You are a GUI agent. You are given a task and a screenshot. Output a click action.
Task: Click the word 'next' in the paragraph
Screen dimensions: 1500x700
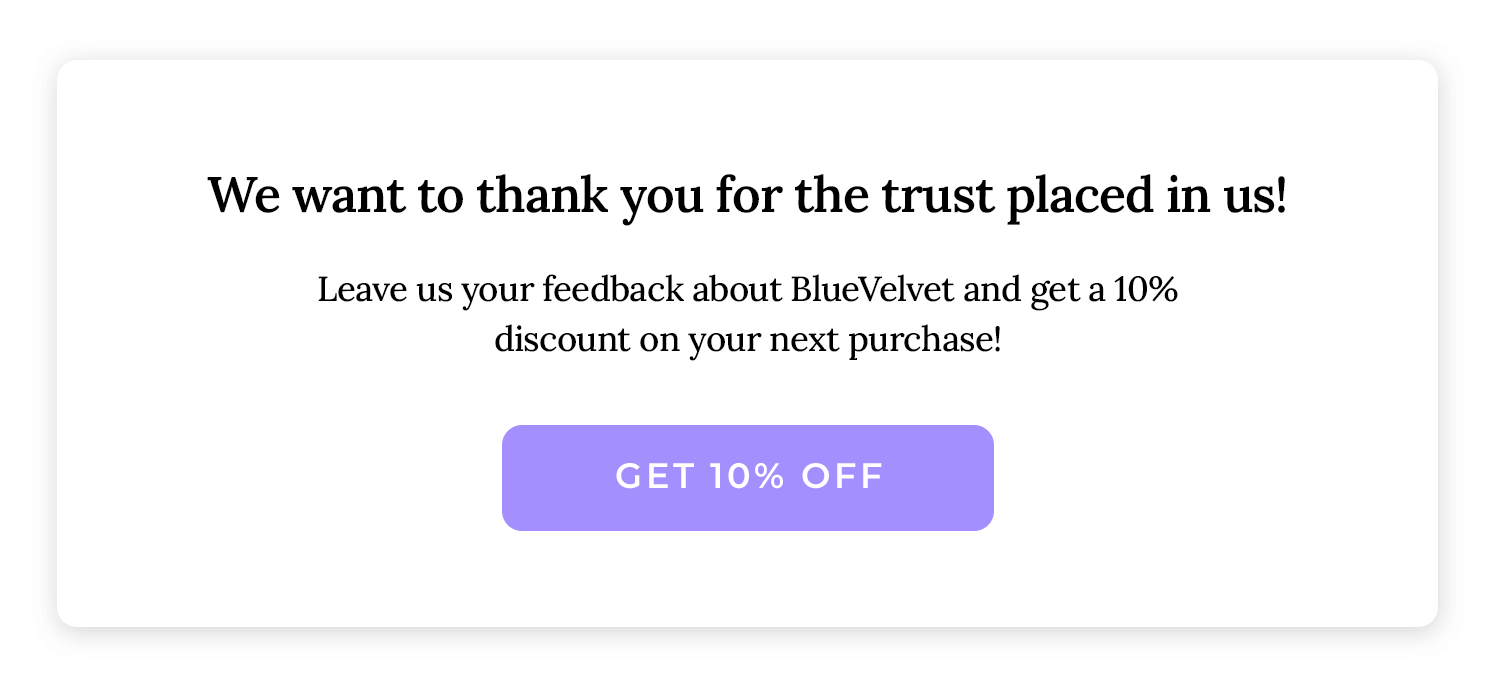[x=804, y=341]
